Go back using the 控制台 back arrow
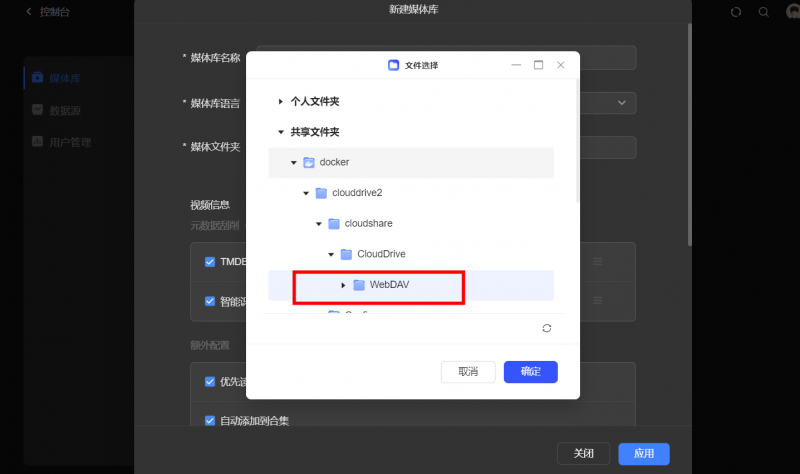This screenshot has width=800, height=474. [29, 11]
